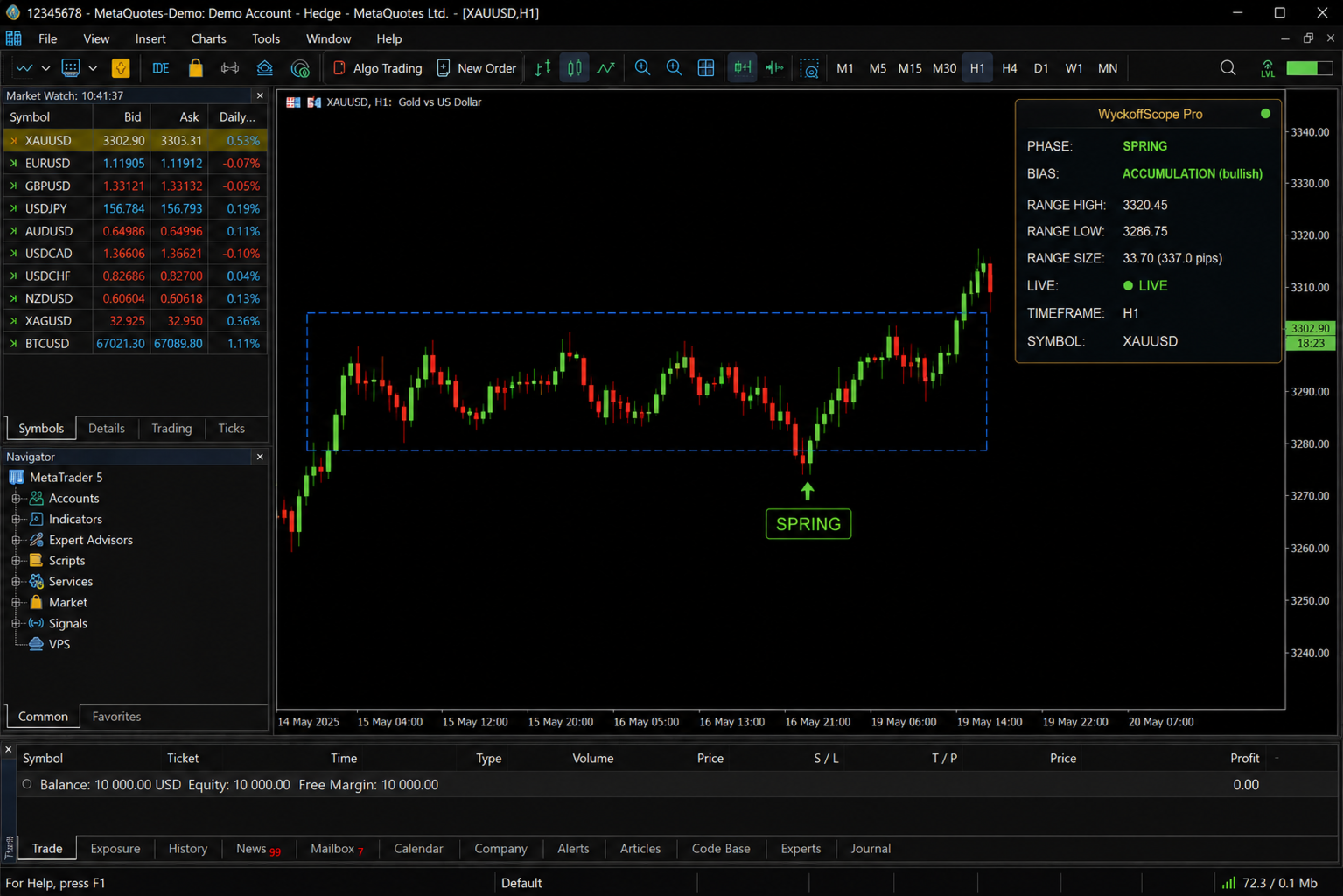The width and height of the screenshot is (1343, 896).
Task: Click the yellow shopping bag Market icon
Action: pos(195,68)
